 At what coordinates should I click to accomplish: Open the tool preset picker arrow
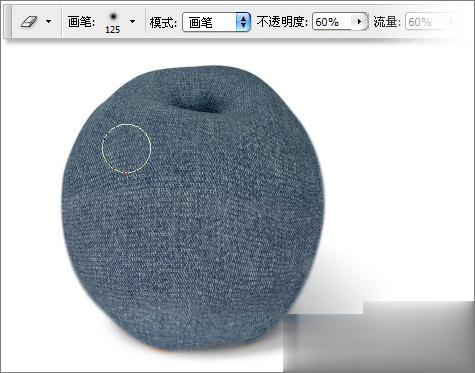tap(49, 22)
